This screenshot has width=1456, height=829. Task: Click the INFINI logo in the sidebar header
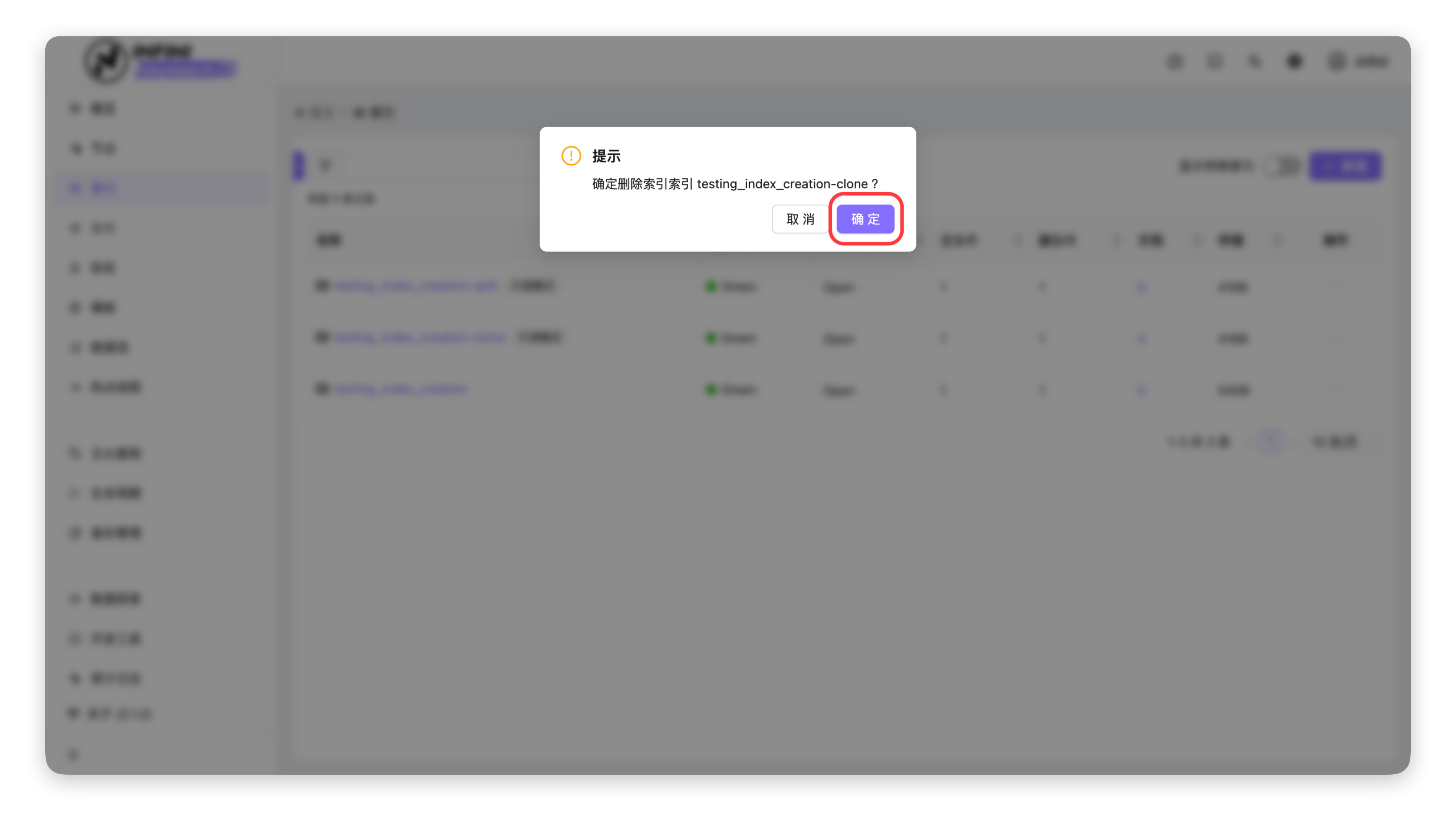point(105,61)
